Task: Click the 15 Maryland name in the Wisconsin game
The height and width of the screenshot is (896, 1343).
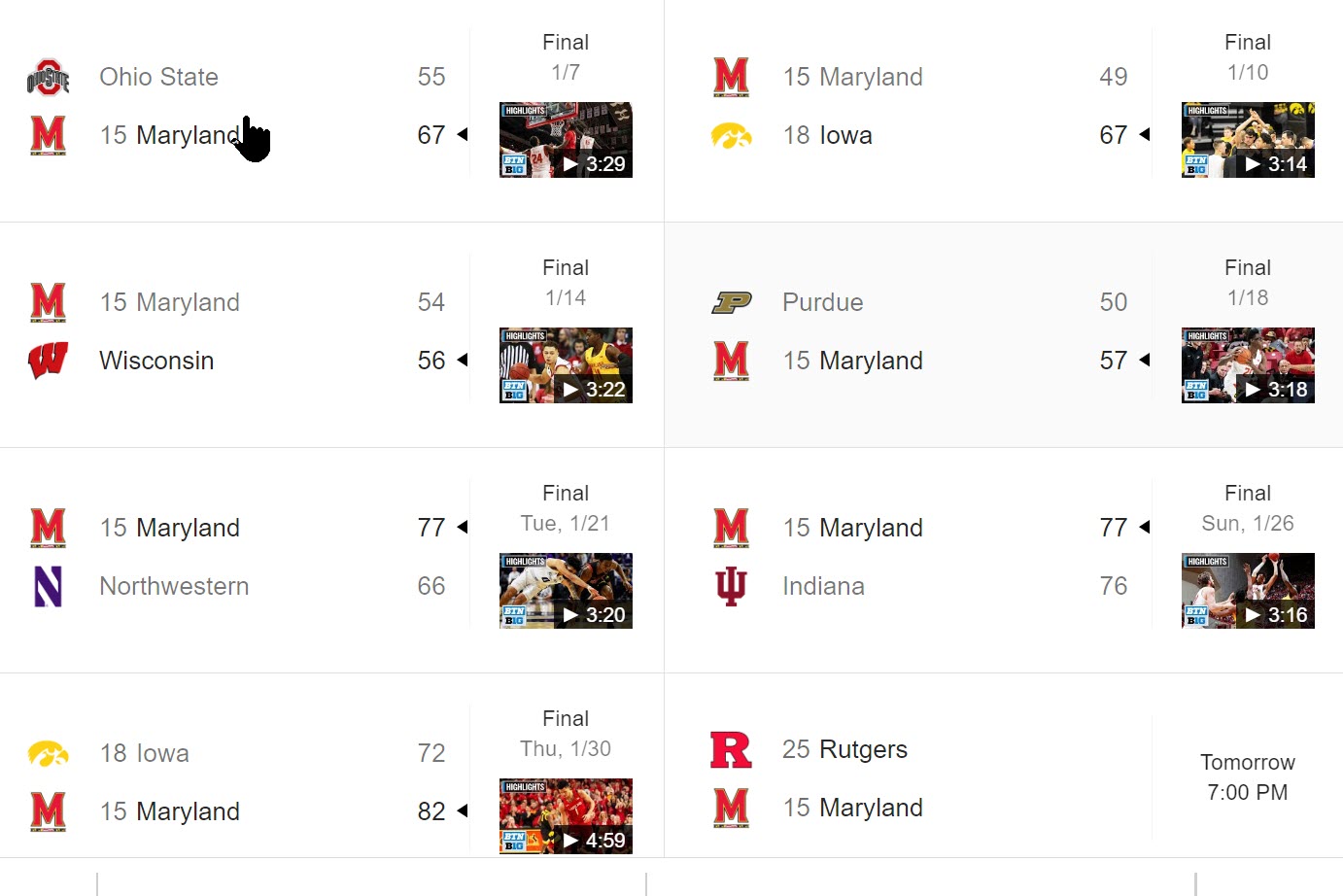Action: click(x=169, y=302)
